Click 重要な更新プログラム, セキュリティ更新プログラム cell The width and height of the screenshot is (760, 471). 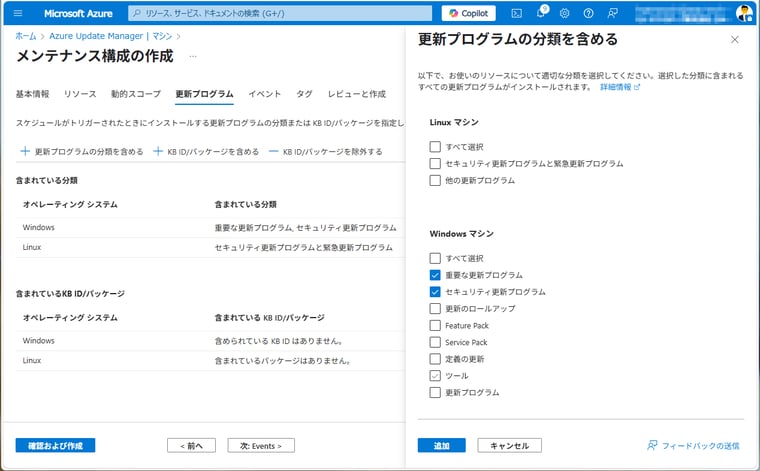(305, 228)
